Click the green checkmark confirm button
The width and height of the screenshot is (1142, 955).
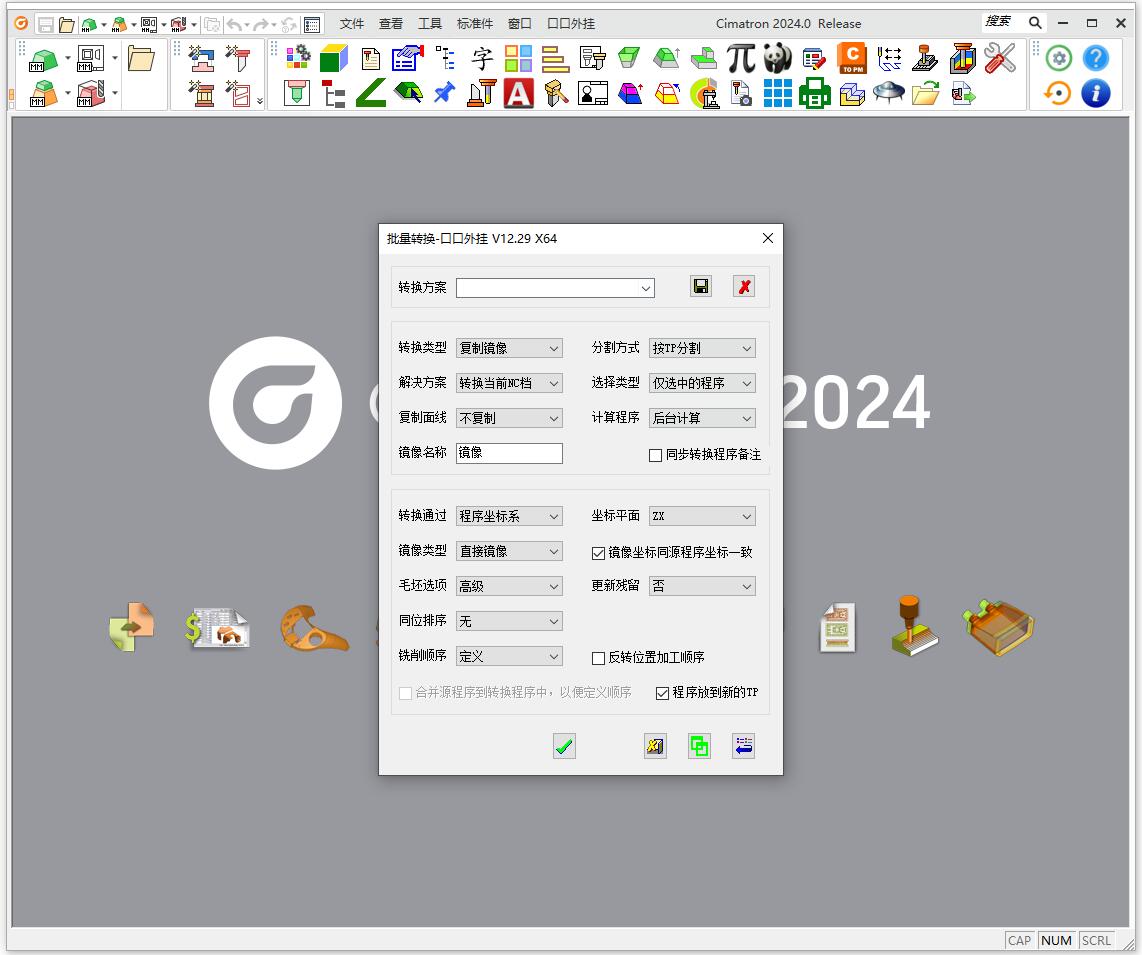point(564,746)
